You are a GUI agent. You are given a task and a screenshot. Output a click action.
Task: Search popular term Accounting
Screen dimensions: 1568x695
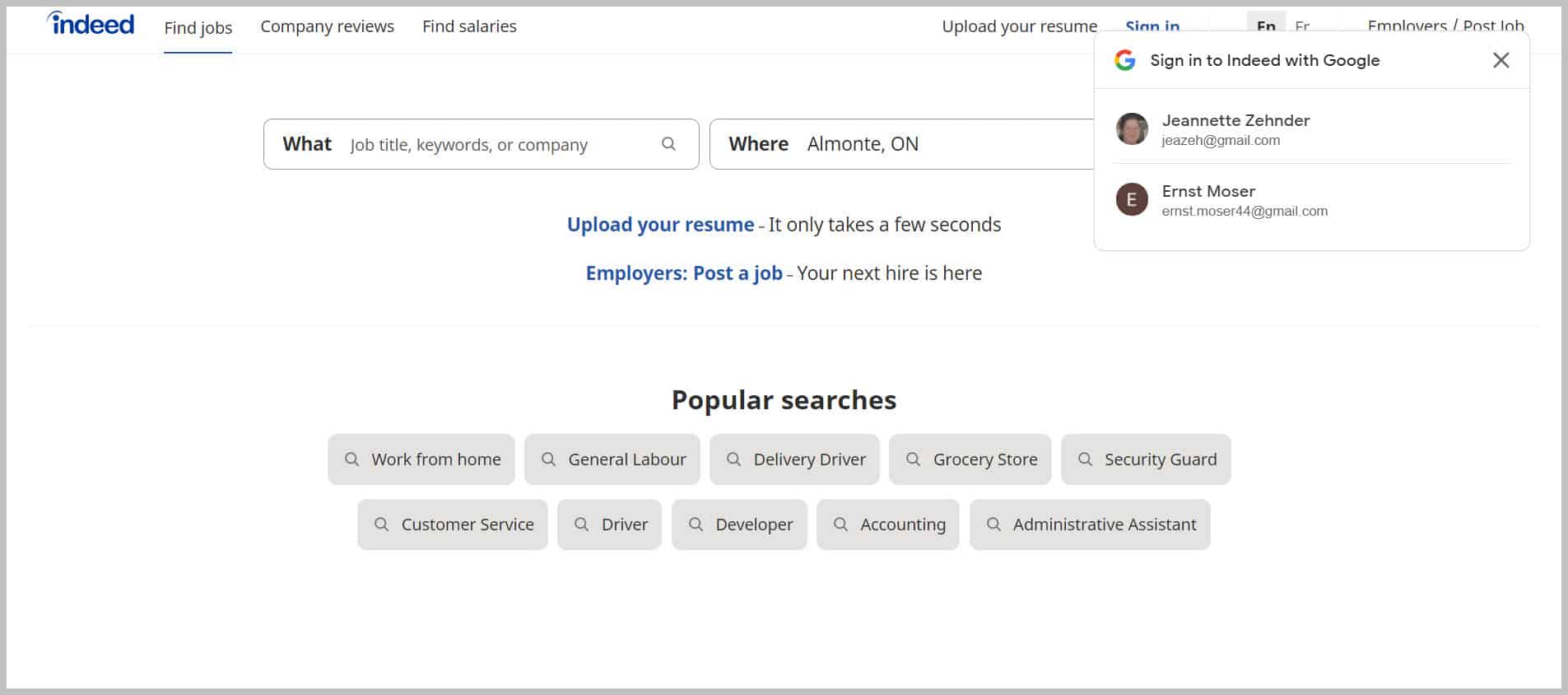(x=888, y=525)
